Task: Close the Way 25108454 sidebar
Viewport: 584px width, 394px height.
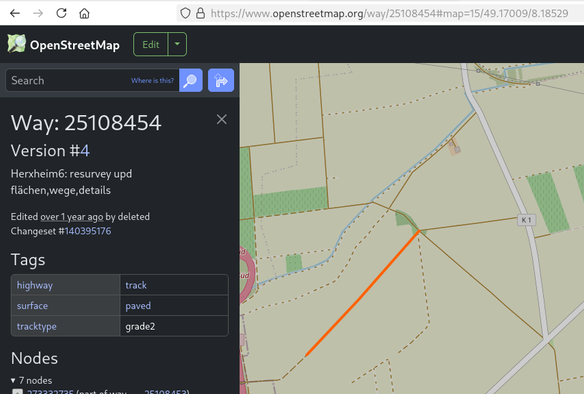Action: (222, 119)
